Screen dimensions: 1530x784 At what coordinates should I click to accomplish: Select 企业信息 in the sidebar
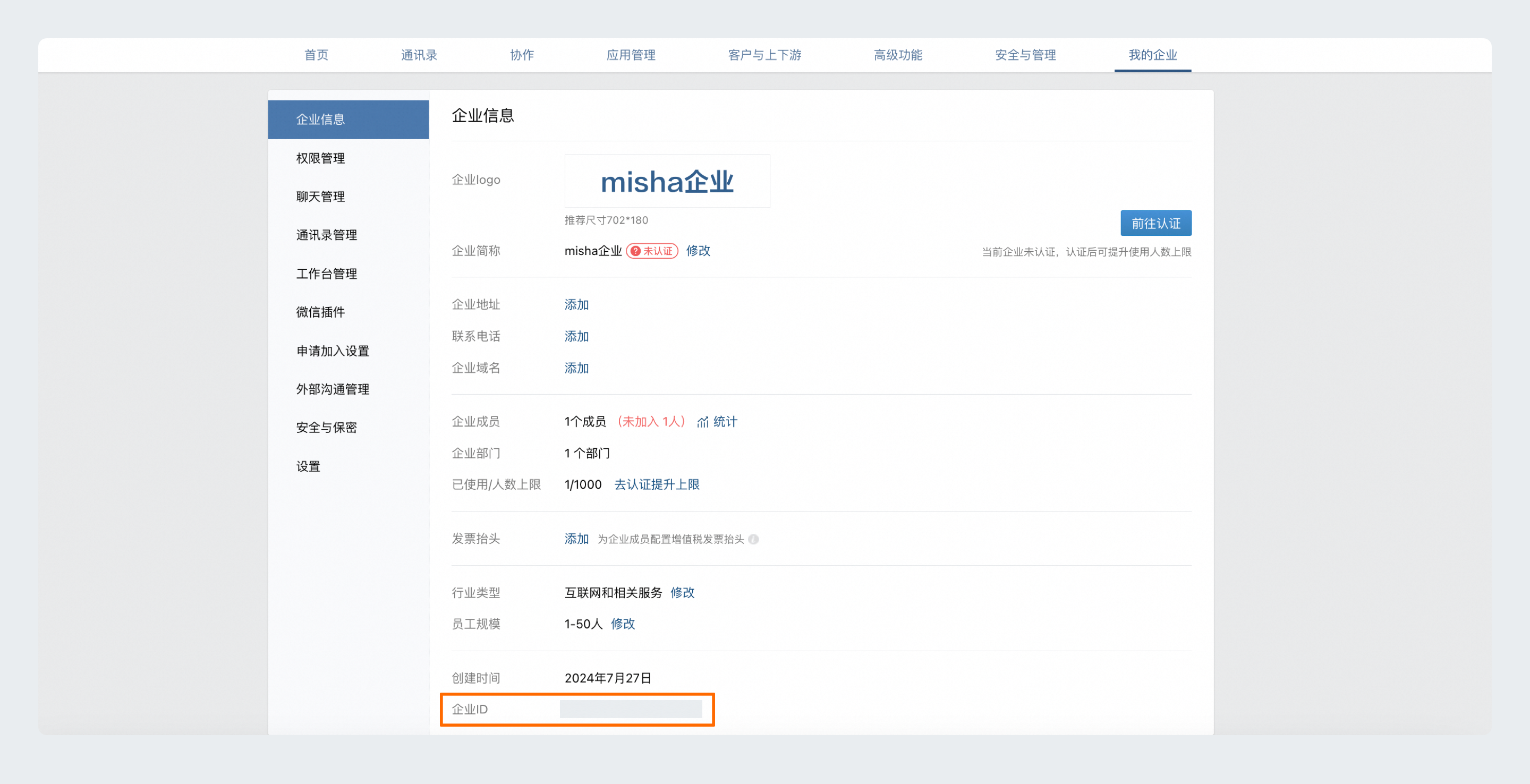(x=348, y=120)
